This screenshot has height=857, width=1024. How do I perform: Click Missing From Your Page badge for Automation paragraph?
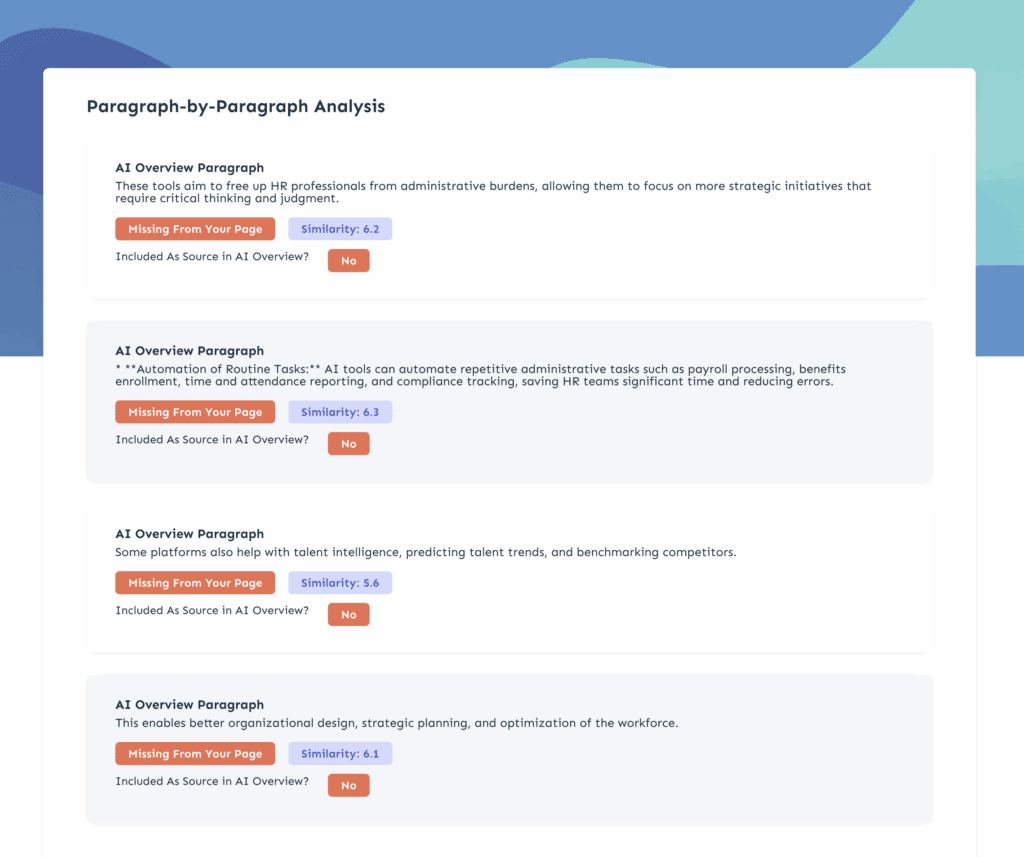pos(195,412)
